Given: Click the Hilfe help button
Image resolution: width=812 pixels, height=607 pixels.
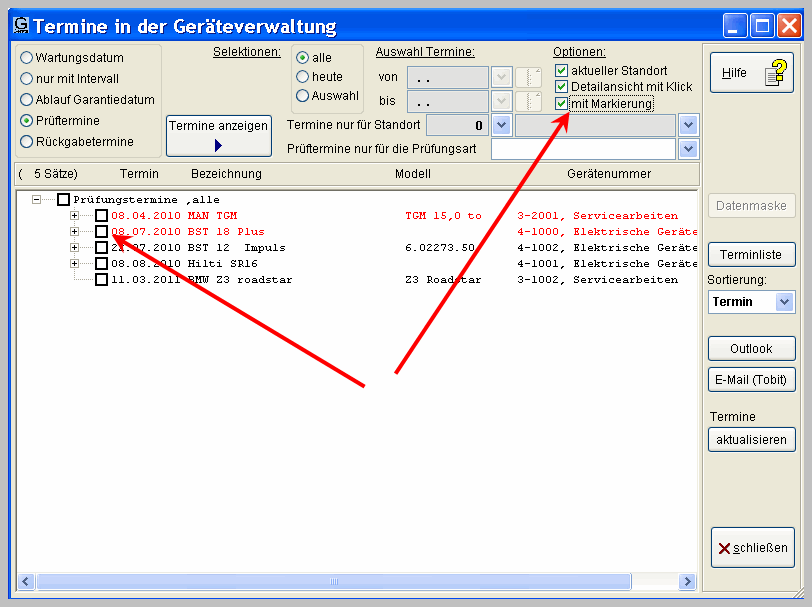Looking at the screenshot, I should 751,73.
